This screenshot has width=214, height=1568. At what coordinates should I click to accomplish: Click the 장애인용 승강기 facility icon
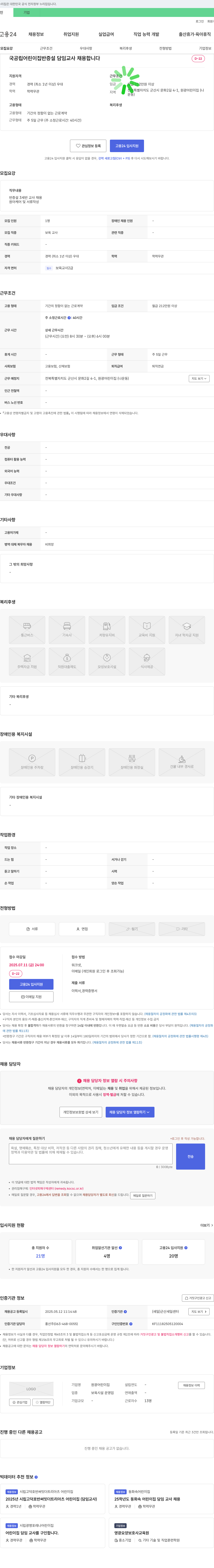[82, 762]
